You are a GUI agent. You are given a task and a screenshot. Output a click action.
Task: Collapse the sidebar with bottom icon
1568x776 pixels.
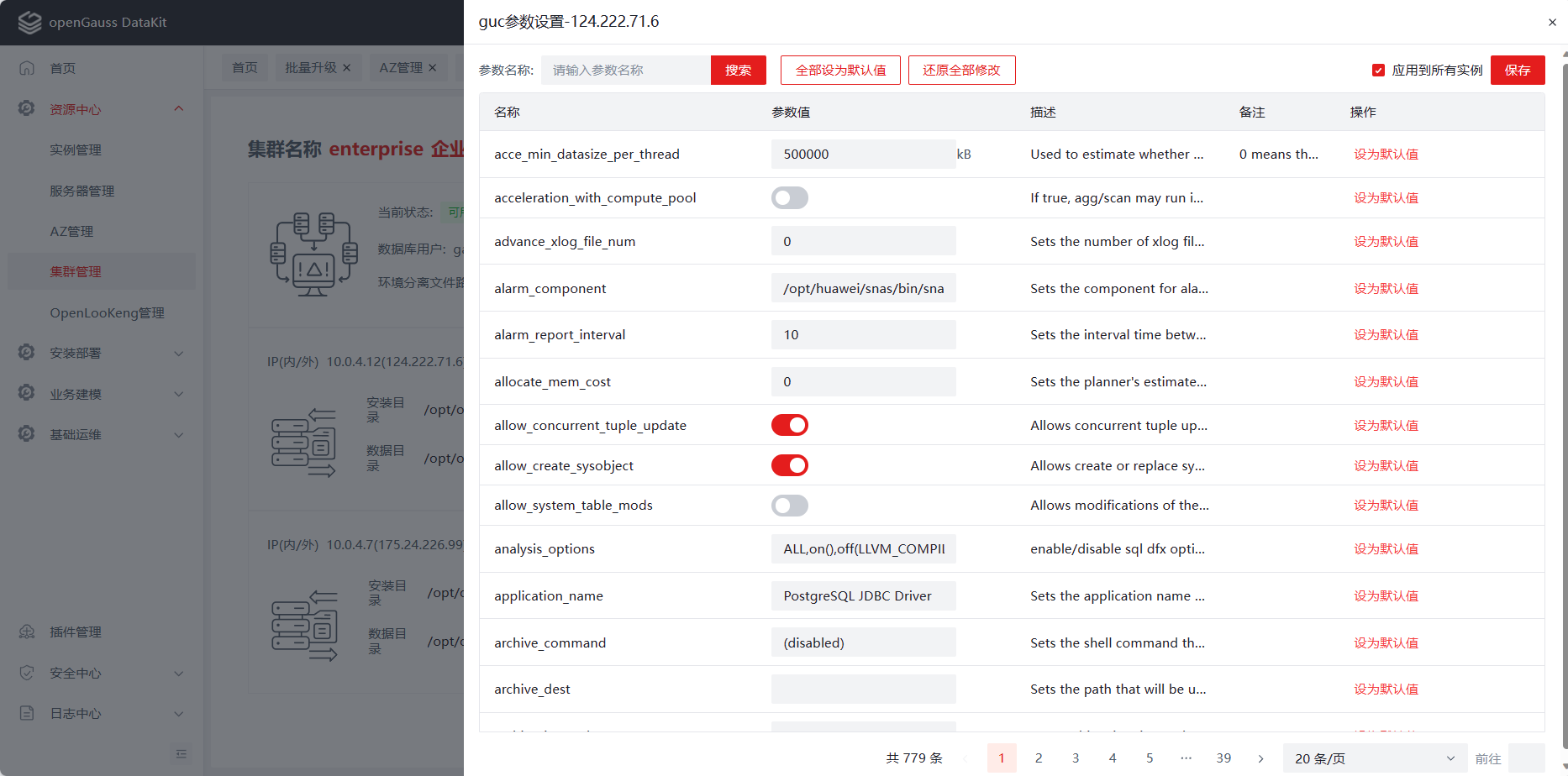(x=182, y=753)
